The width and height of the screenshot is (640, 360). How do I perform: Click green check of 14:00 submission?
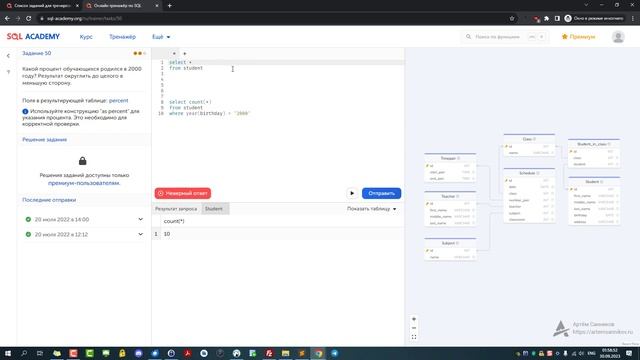[28, 219]
